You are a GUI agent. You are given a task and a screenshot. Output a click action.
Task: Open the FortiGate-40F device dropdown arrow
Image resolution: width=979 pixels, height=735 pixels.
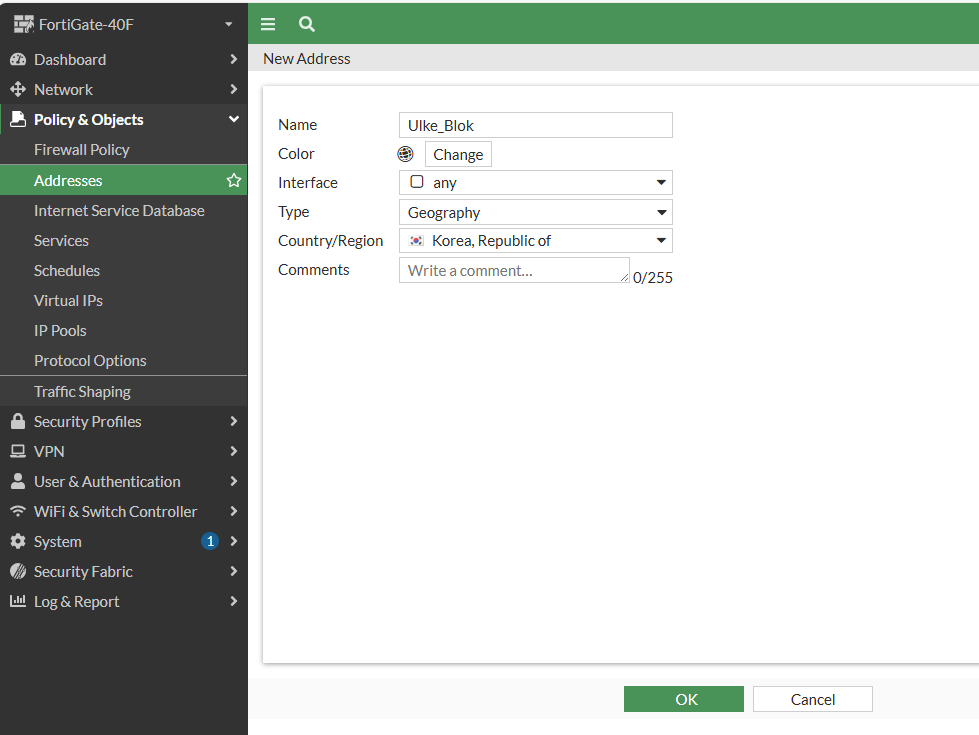click(229, 24)
